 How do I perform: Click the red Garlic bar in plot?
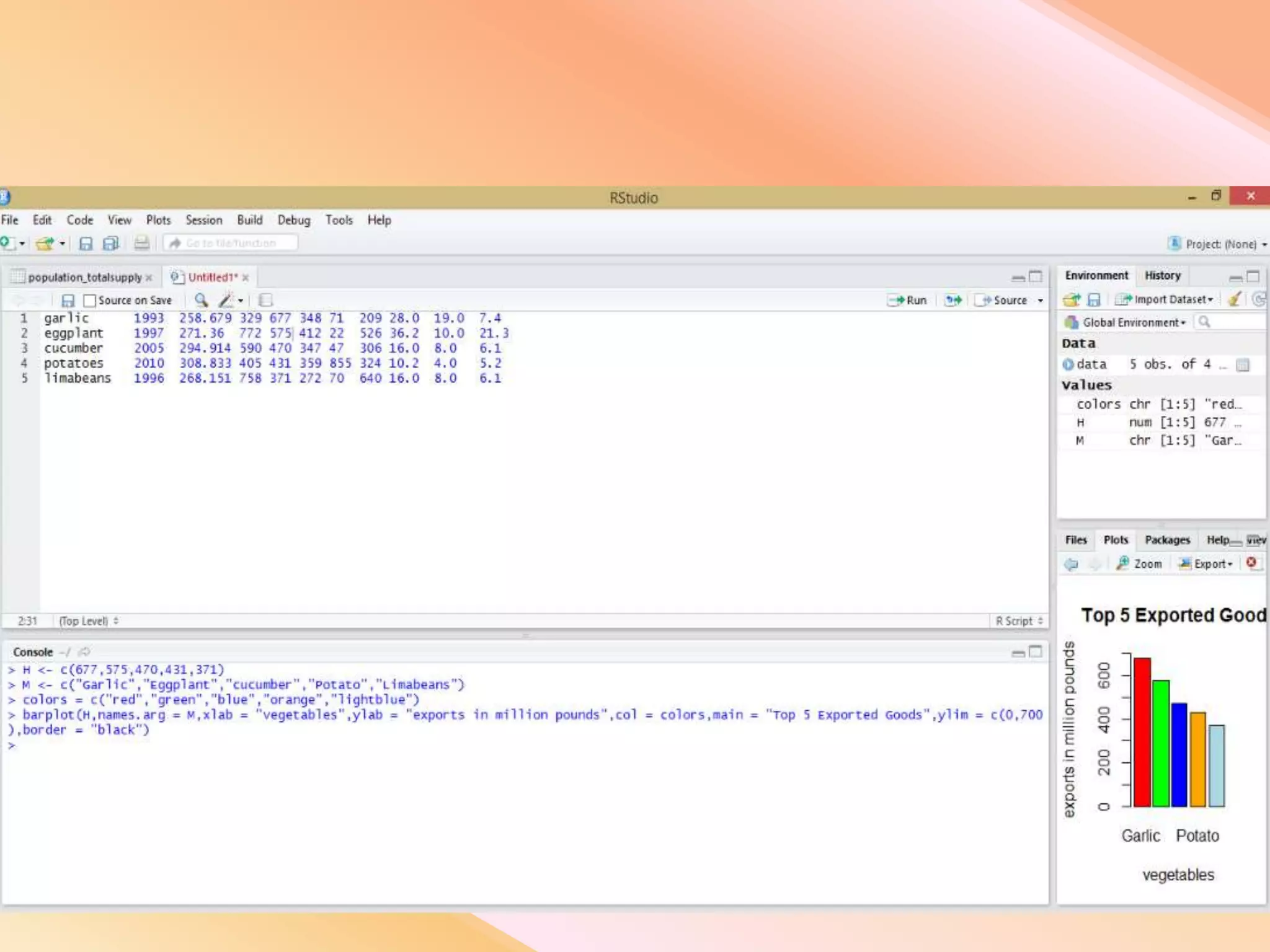[x=1142, y=731]
